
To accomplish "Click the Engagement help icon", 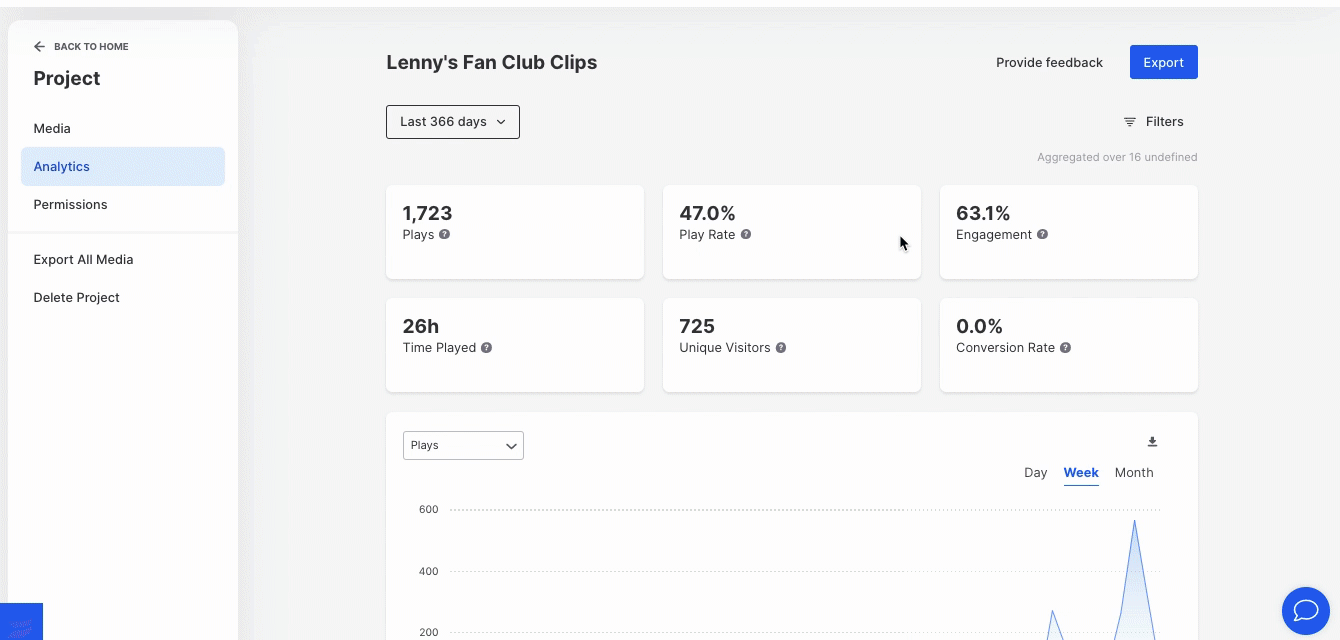I will [1042, 235].
